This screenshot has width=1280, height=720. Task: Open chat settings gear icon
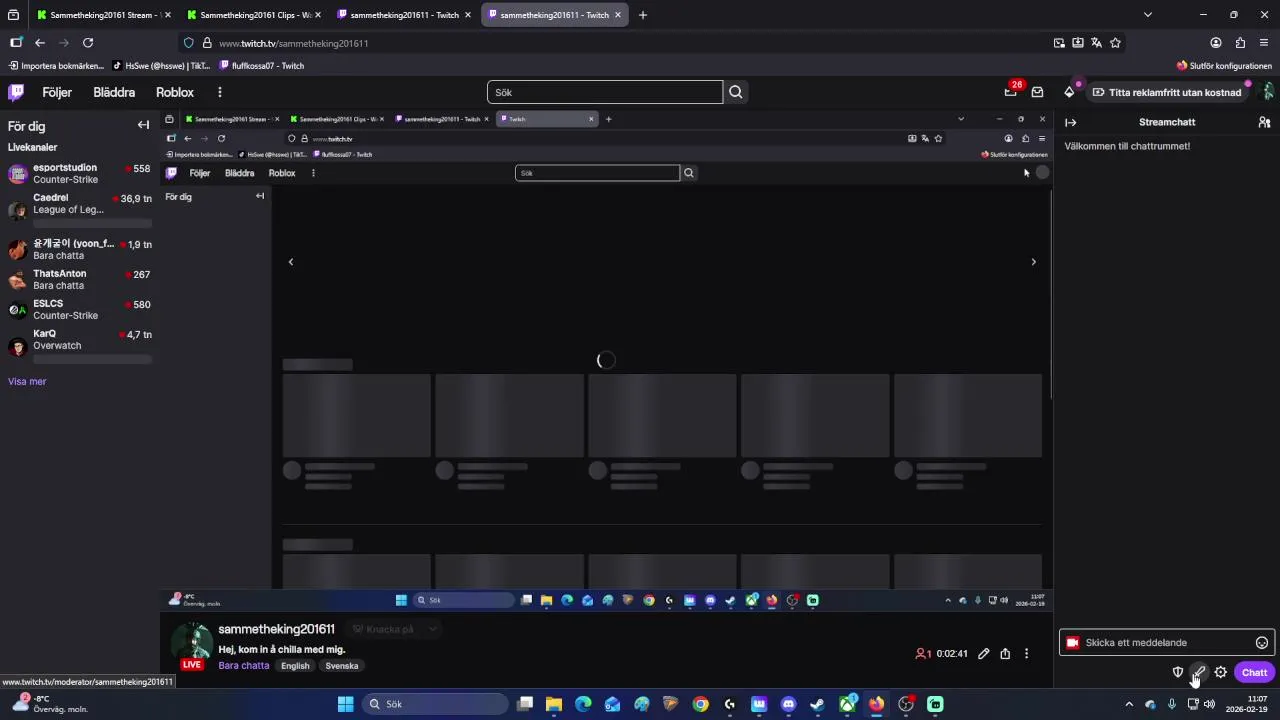tap(1221, 672)
